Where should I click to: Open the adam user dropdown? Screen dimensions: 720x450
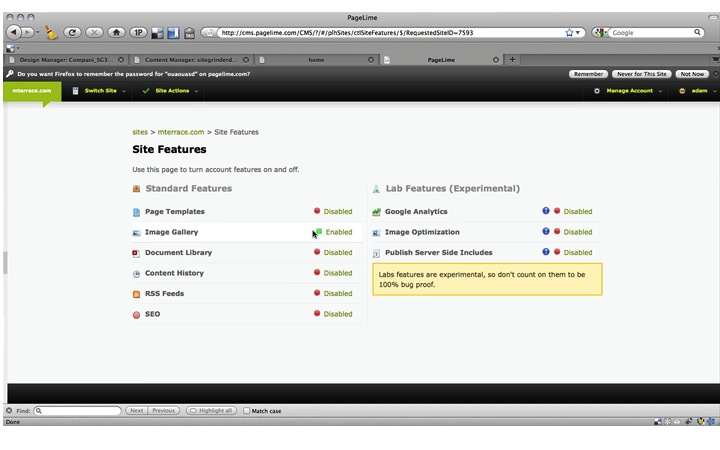(697, 91)
